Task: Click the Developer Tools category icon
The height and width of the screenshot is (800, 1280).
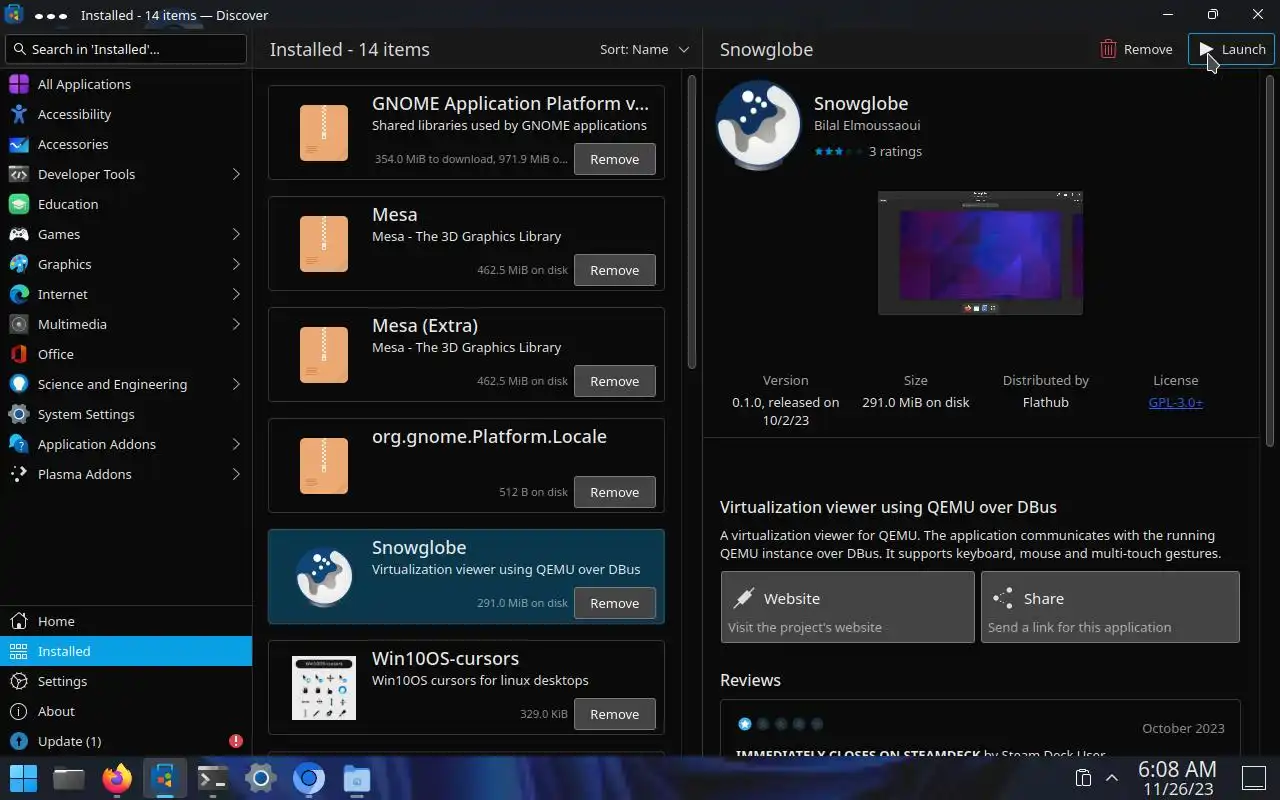Action: (x=19, y=174)
